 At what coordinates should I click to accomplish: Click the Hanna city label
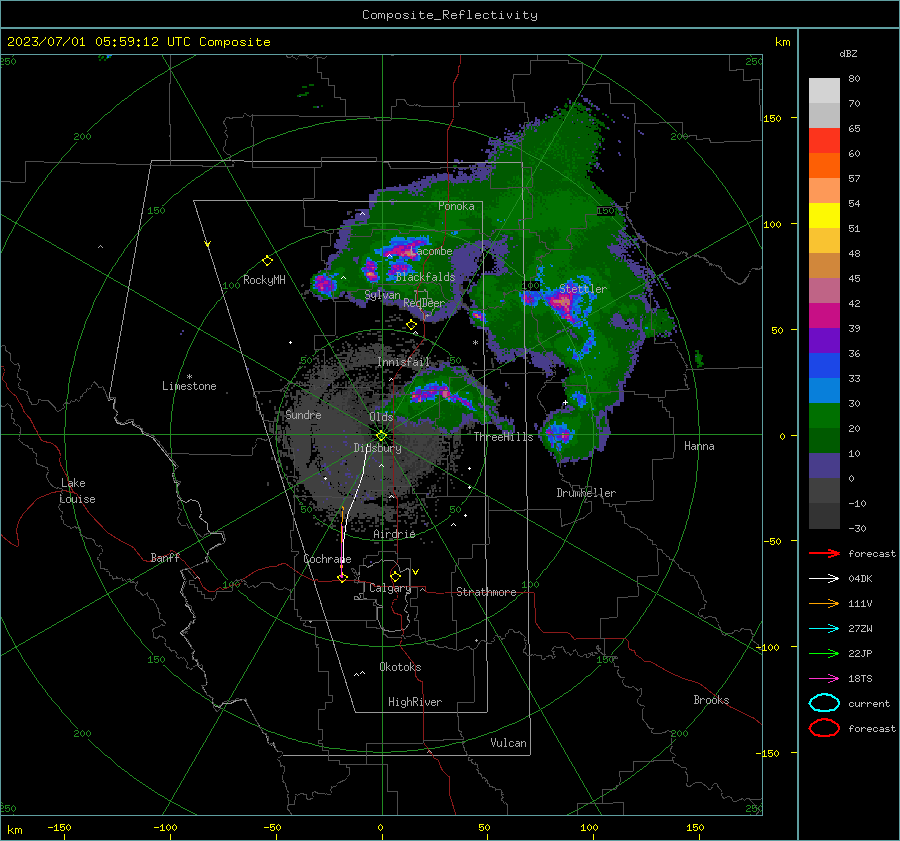699,446
